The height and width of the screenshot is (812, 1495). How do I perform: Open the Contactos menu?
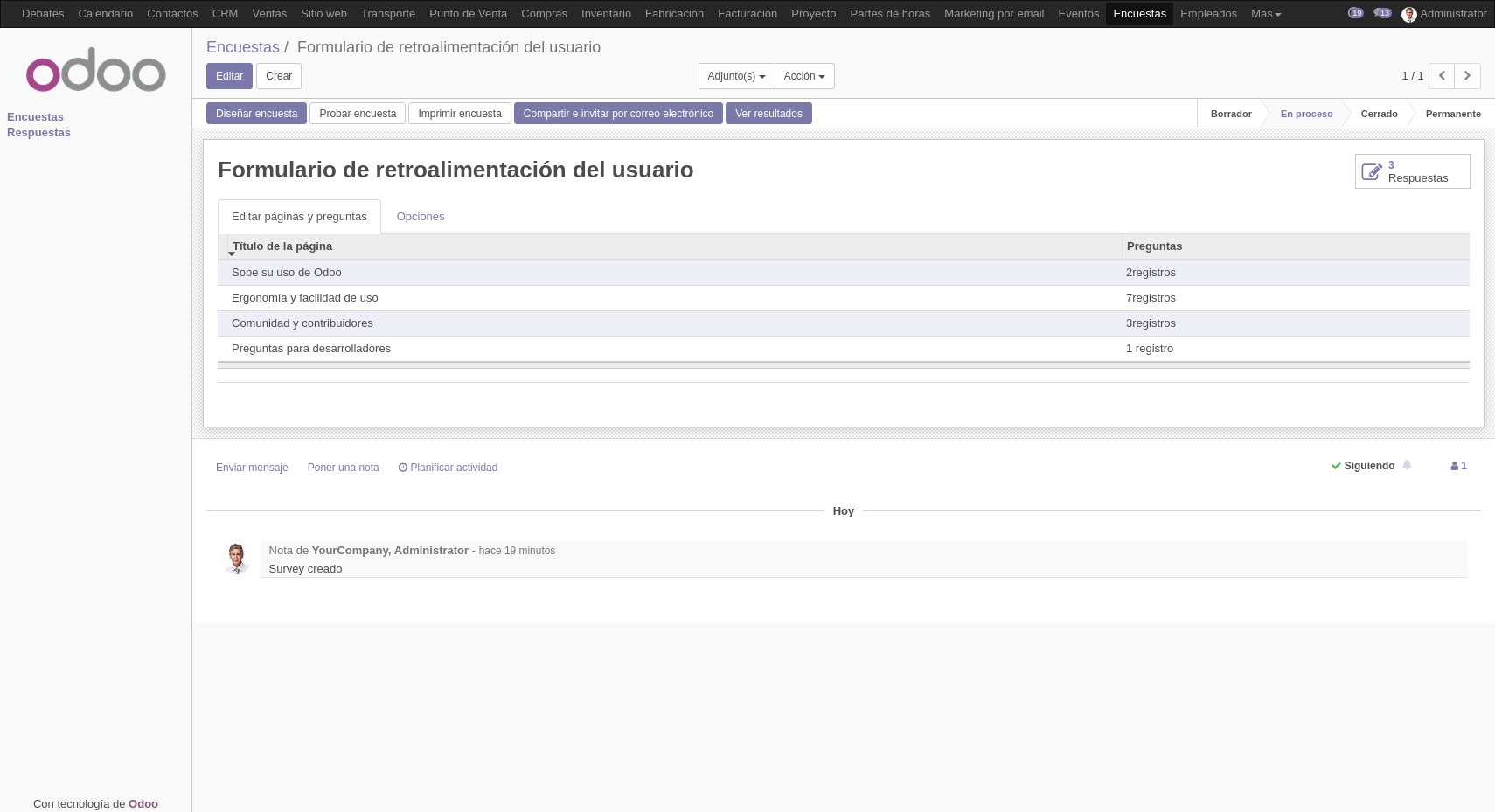coord(172,14)
